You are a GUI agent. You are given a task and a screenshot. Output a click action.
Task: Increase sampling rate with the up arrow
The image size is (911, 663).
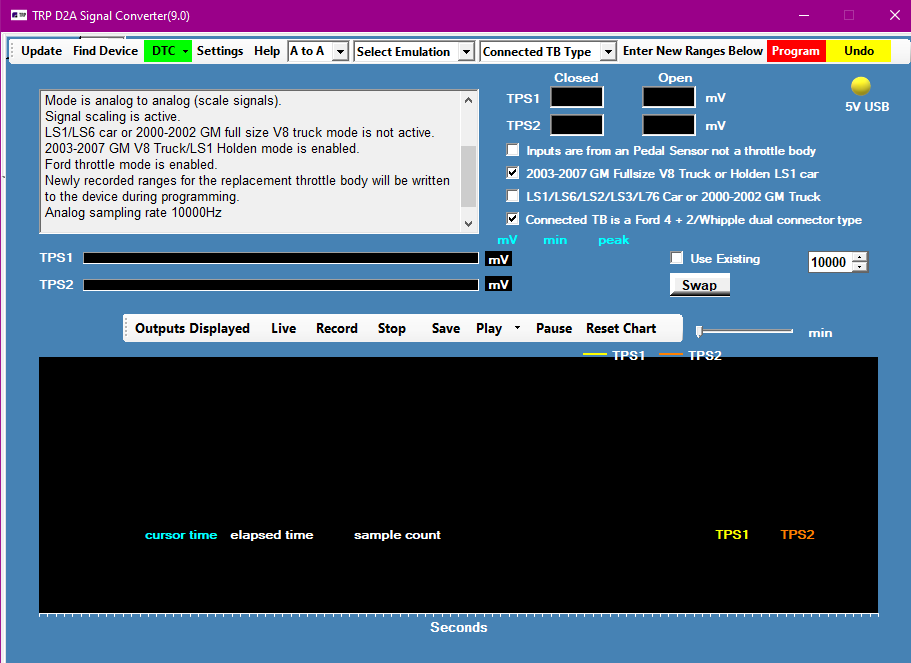859,257
